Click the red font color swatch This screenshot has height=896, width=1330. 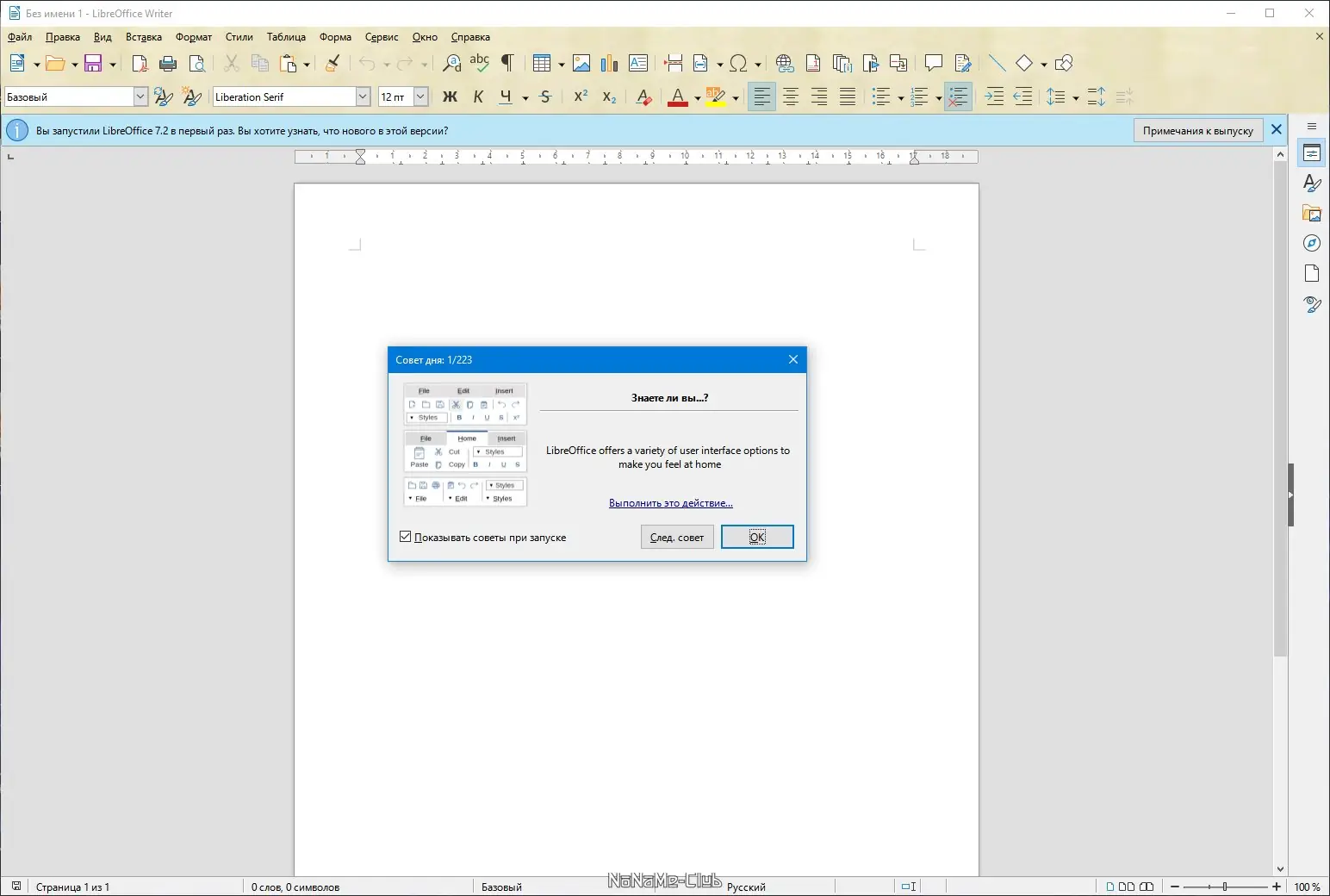pos(678,97)
